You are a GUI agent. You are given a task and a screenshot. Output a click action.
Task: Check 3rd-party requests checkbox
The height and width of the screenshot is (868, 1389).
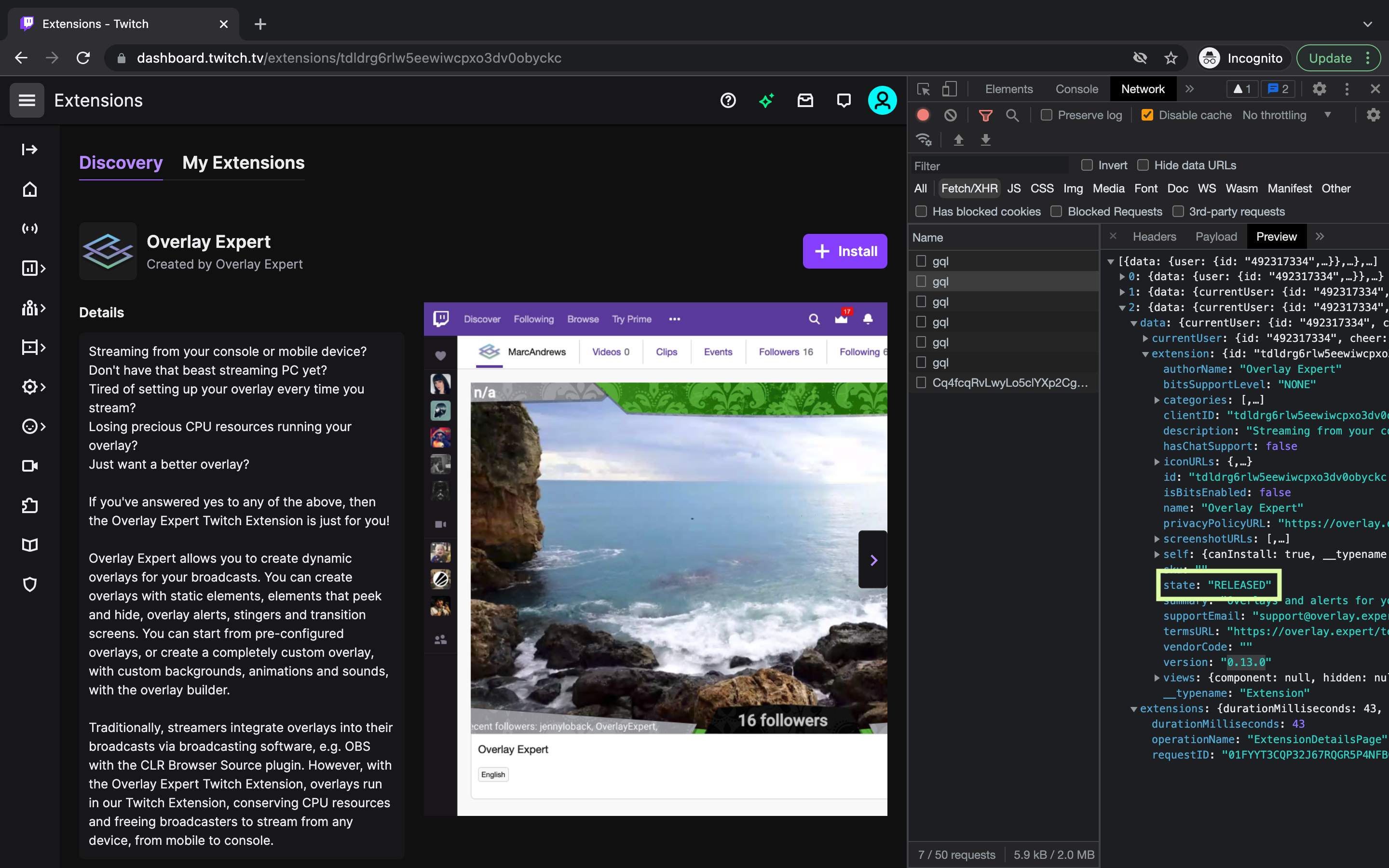pyautogui.click(x=1178, y=211)
